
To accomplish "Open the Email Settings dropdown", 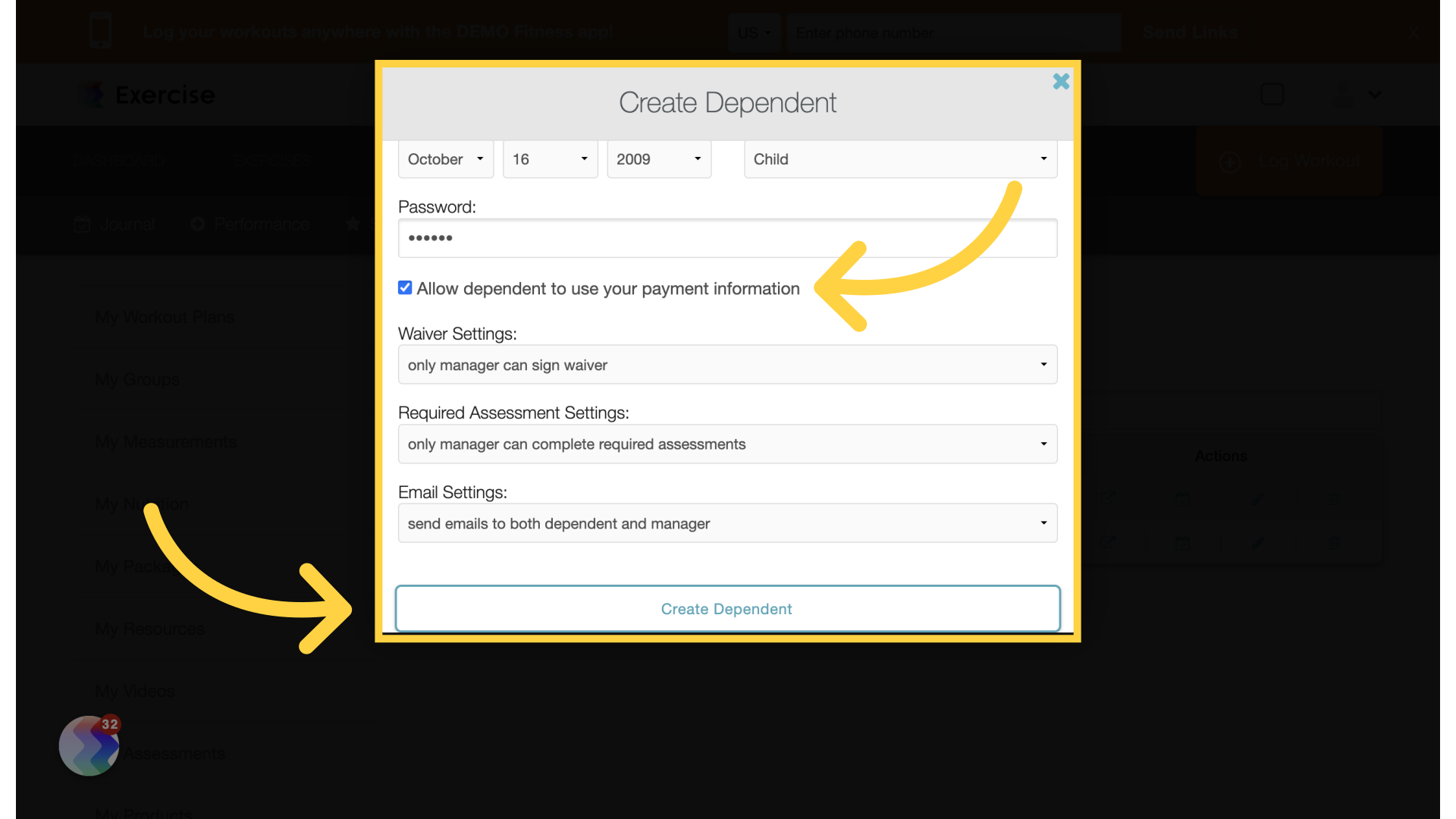I will 728,523.
